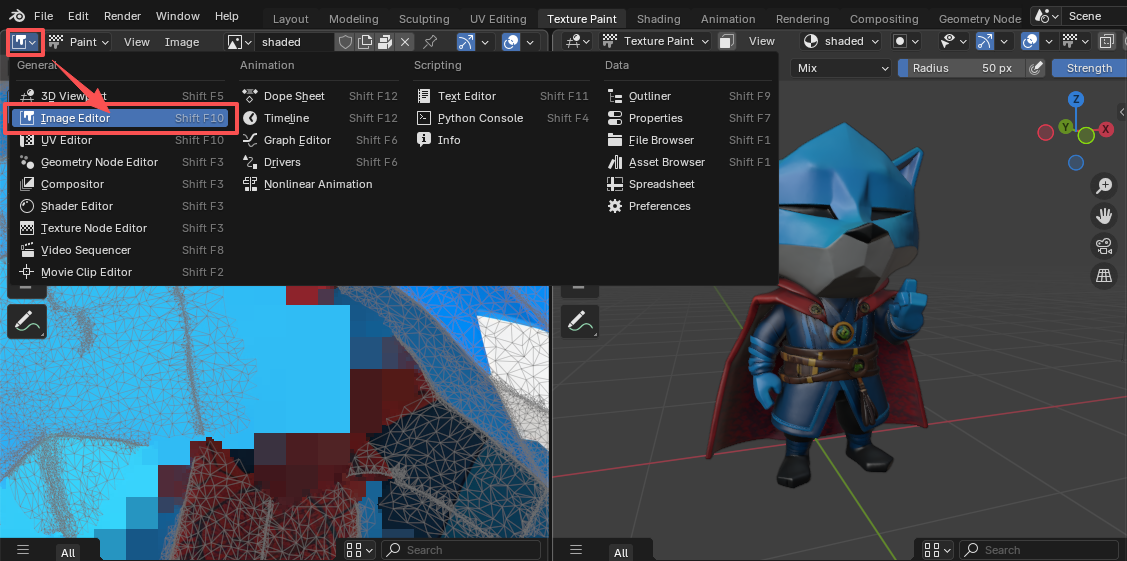Click the pin image icon
The height and width of the screenshot is (561, 1127).
coord(430,42)
